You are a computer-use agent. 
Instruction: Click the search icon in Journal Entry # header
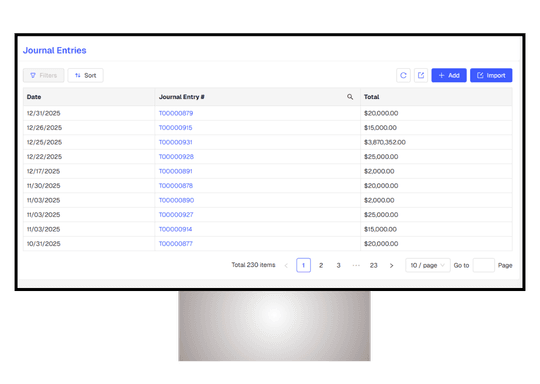(350, 97)
